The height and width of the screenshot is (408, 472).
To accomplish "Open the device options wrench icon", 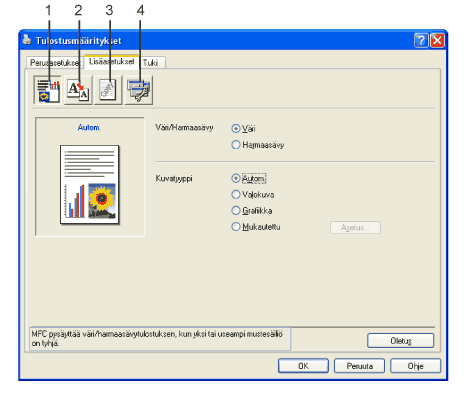I will click(x=139, y=90).
